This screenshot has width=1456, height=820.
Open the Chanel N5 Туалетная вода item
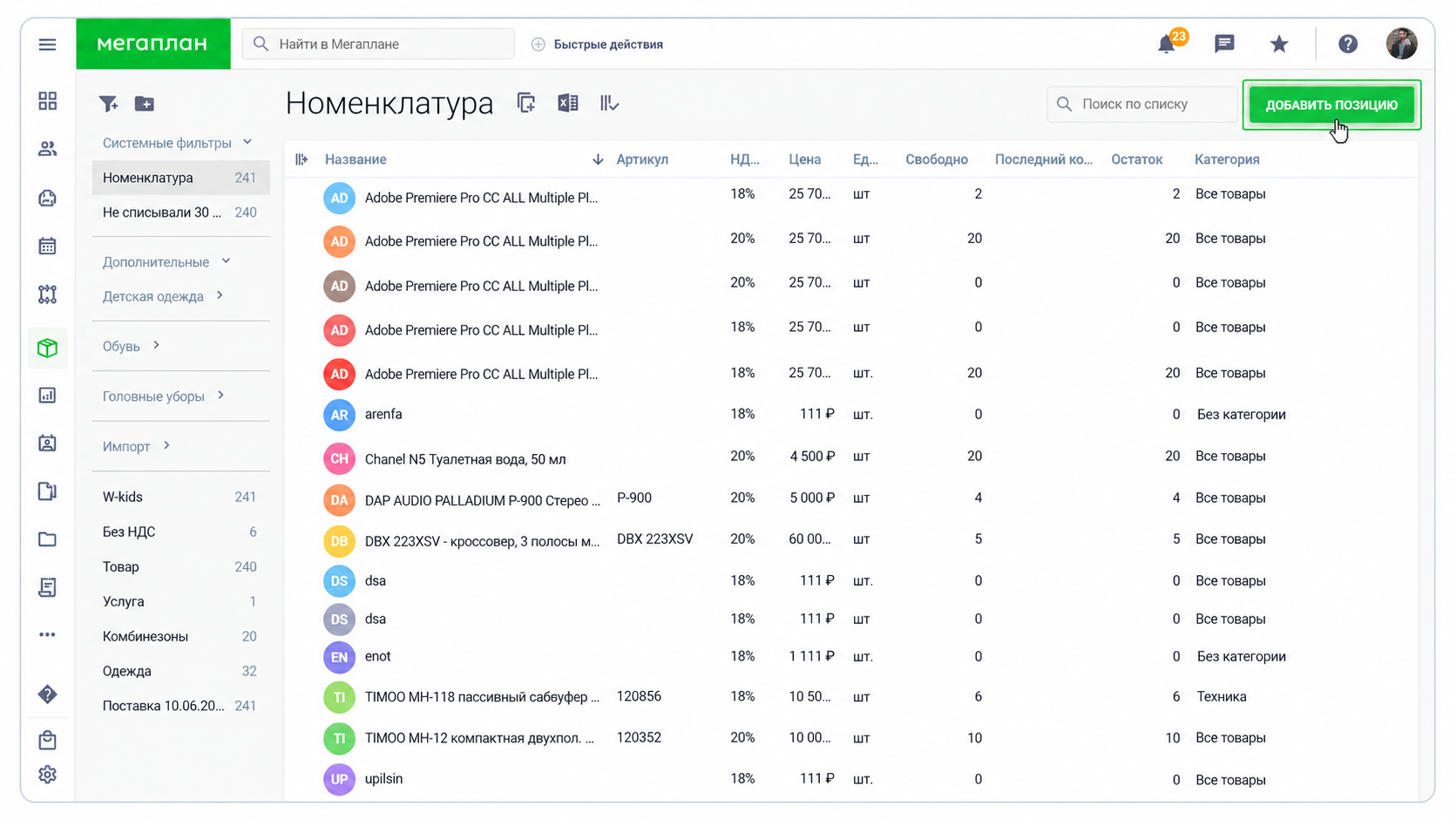464,459
